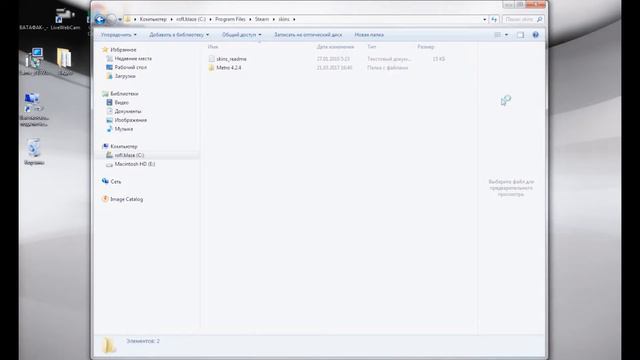Viewport: 640px width, 360px height.
Task: Create a folder with Новая папка
Action: pyautogui.click(x=369, y=35)
